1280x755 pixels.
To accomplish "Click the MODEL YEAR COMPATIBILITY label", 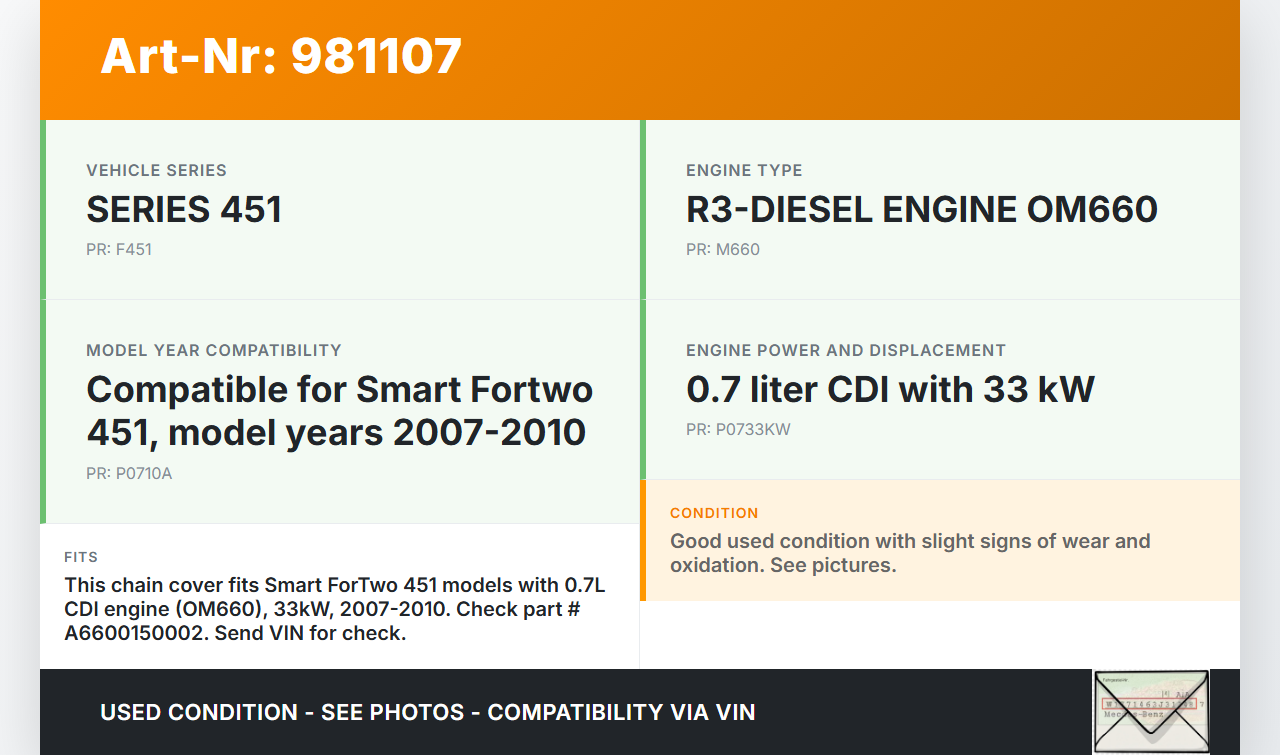I will (214, 350).
